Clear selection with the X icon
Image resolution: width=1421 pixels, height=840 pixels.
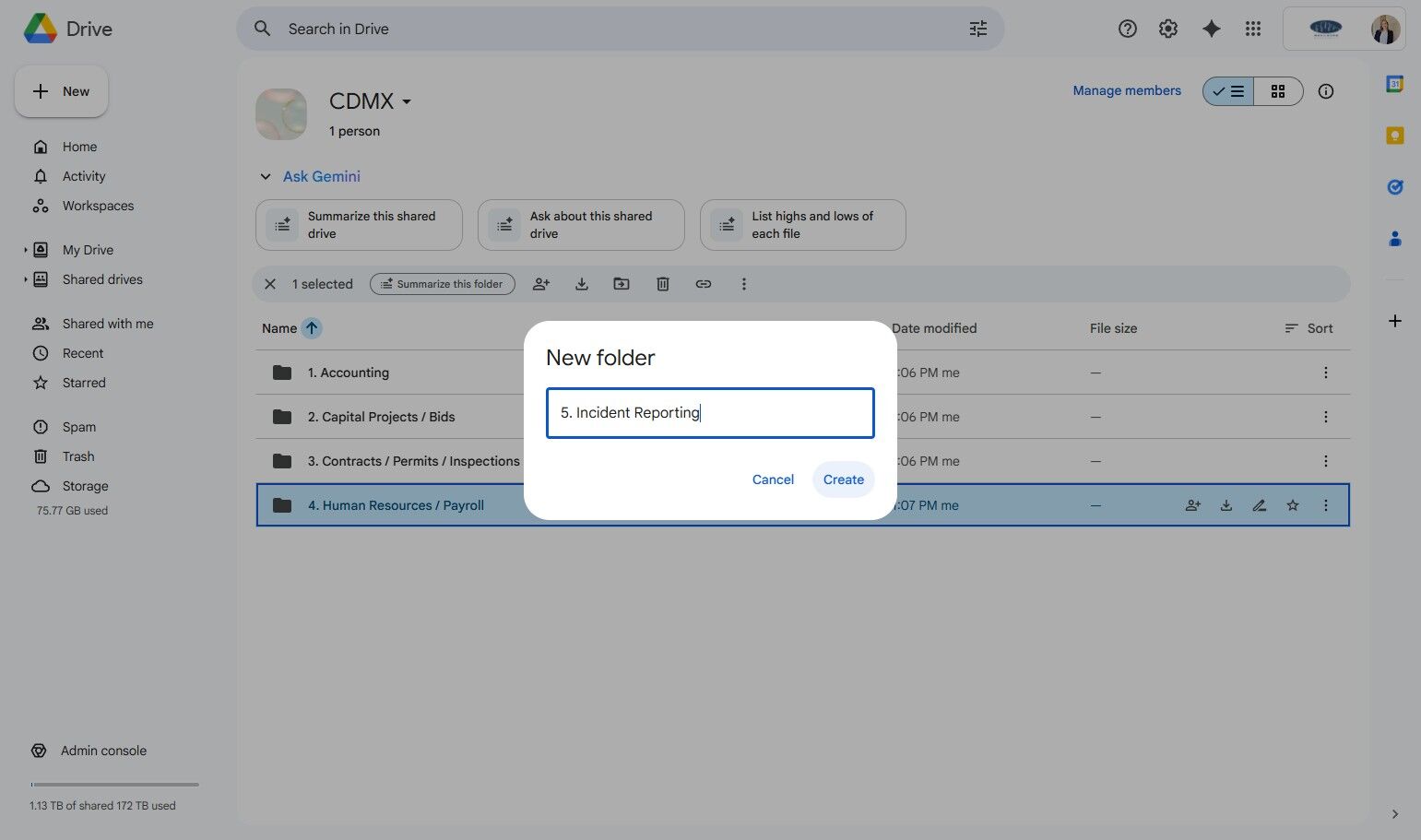click(270, 284)
